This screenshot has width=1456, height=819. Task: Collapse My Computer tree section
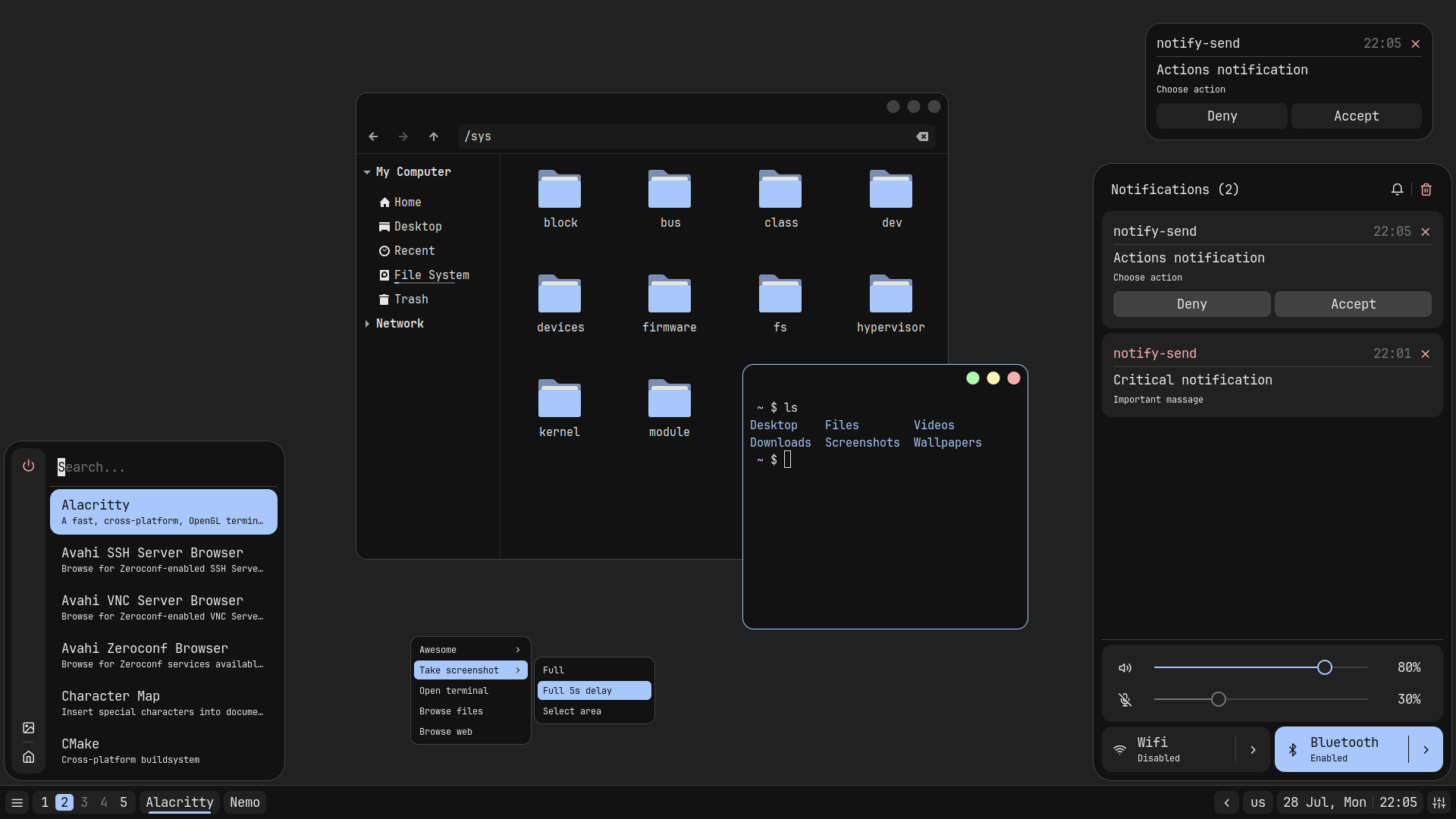pyautogui.click(x=367, y=172)
